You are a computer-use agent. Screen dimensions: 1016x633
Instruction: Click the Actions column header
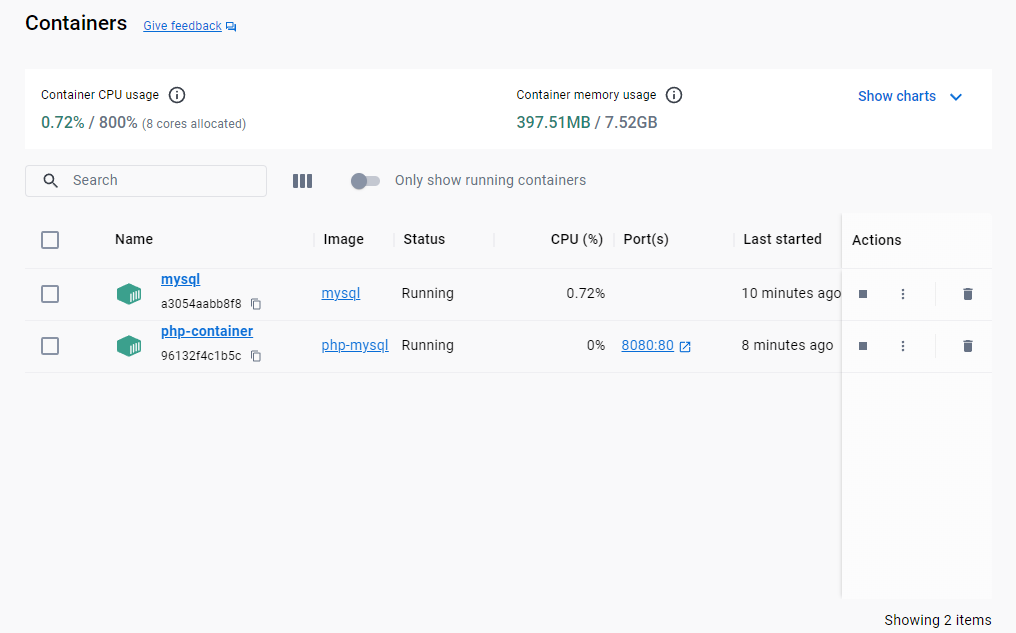pos(877,240)
